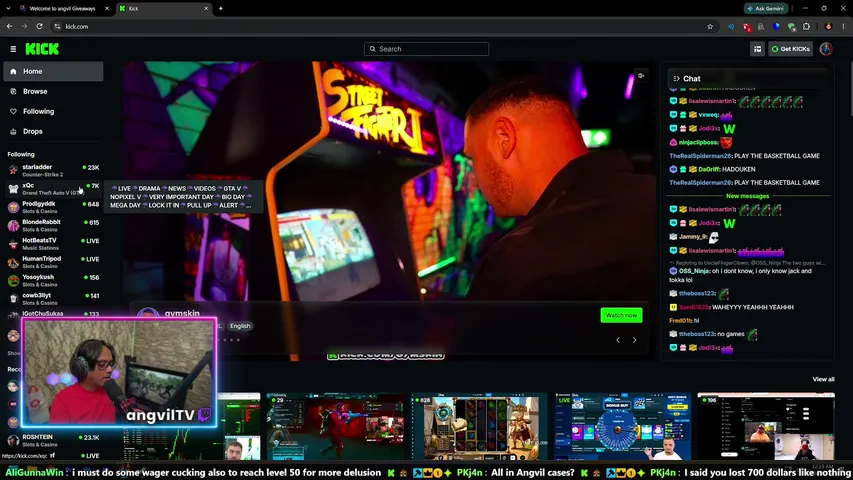Click DaGriff's username in chat
This screenshot has width=853, height=480.
point(708,169)
